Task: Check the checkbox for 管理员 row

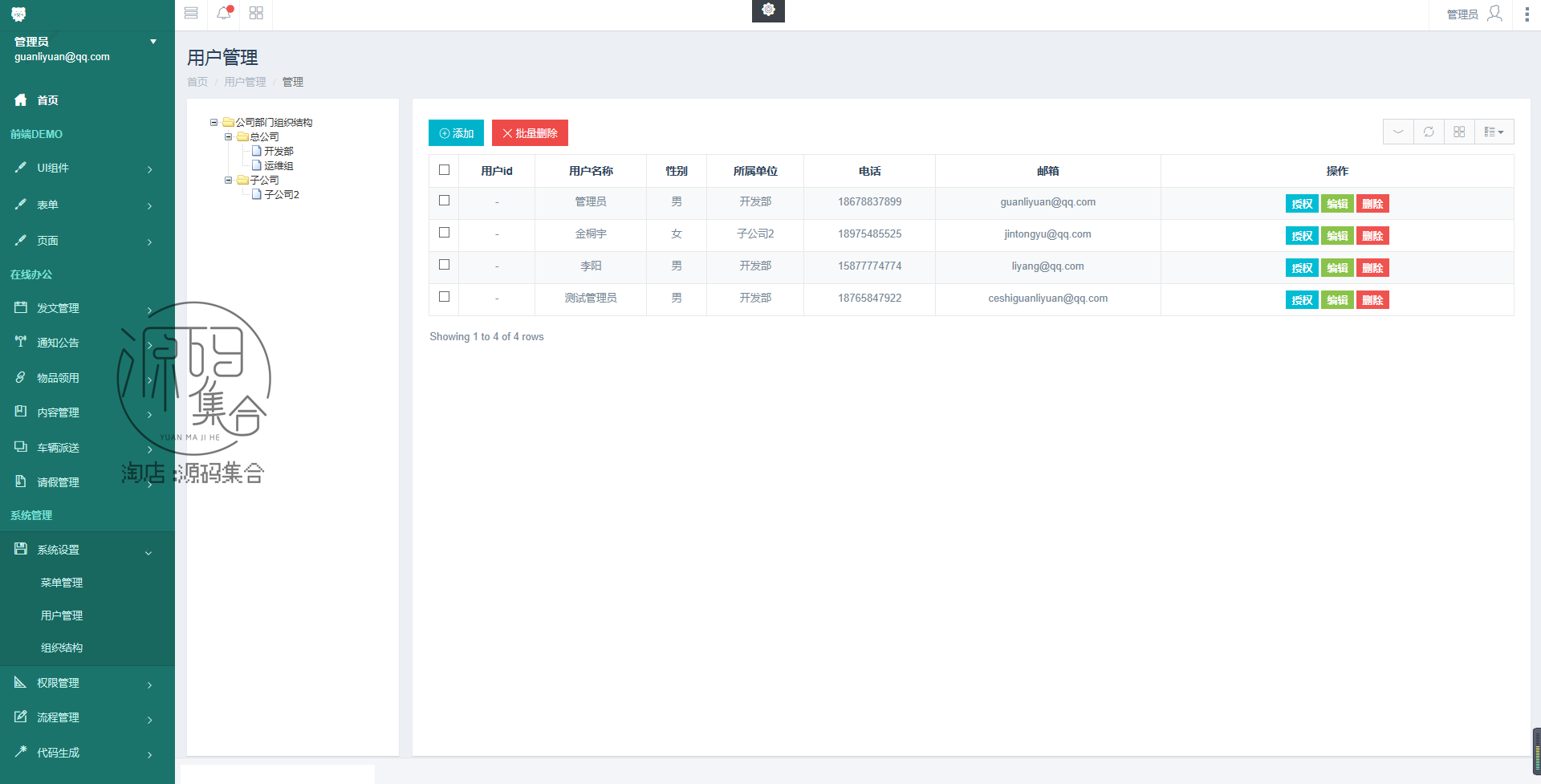Action: coord(444,201)
